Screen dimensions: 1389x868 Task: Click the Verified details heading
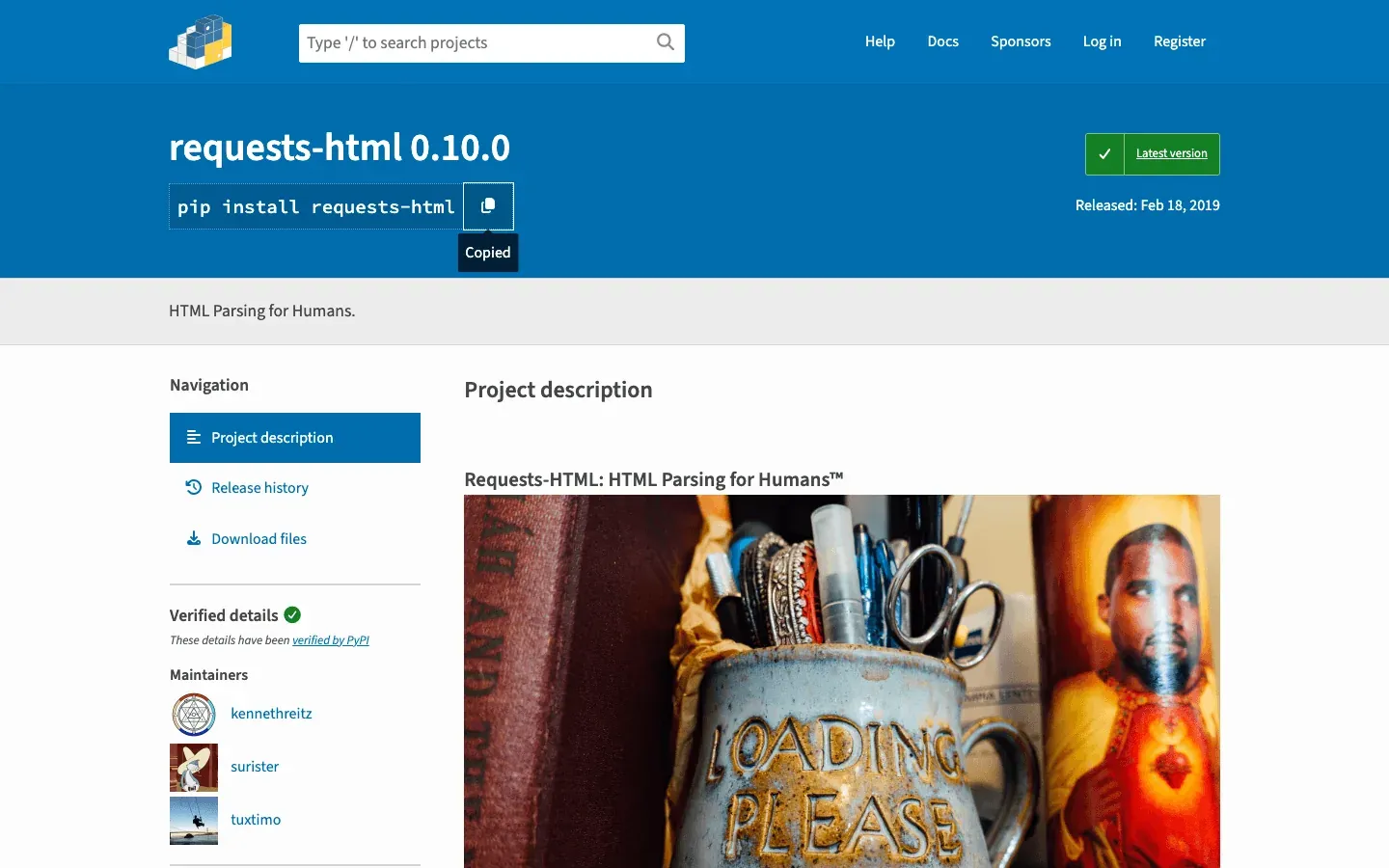(x=224, y=615)
